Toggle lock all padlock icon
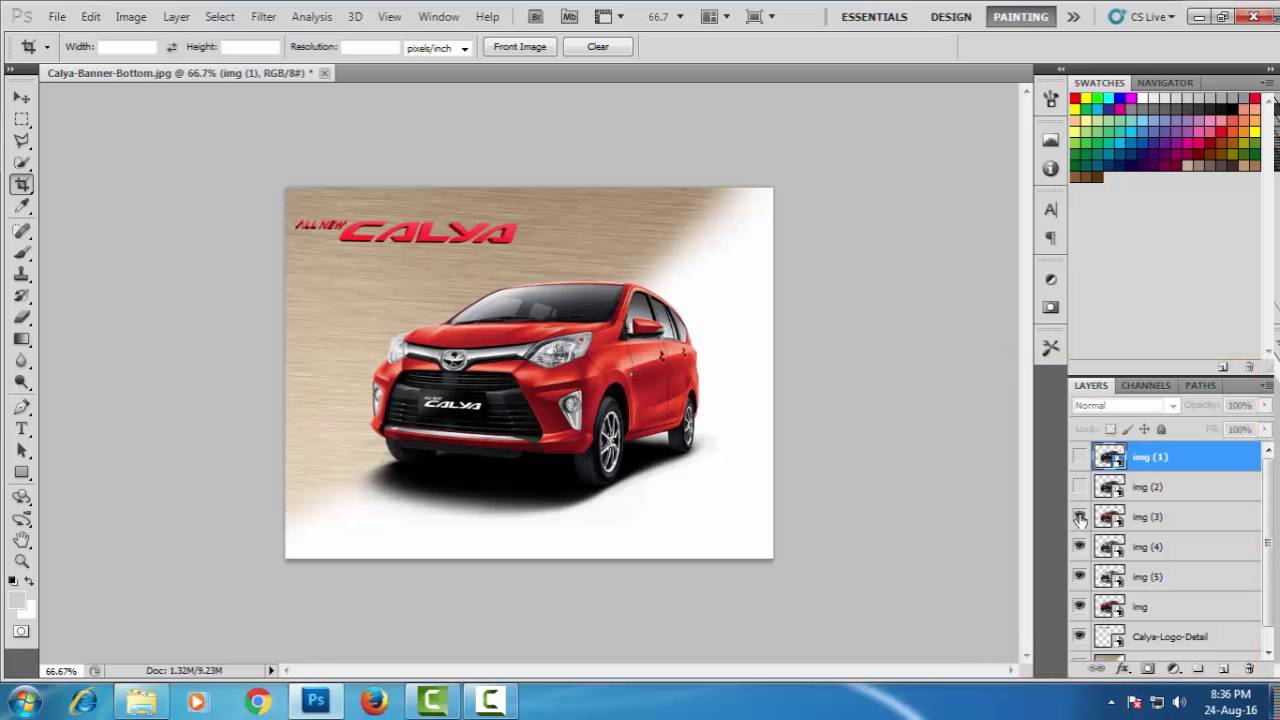The image size is (1280, 720). point(1161,429)
